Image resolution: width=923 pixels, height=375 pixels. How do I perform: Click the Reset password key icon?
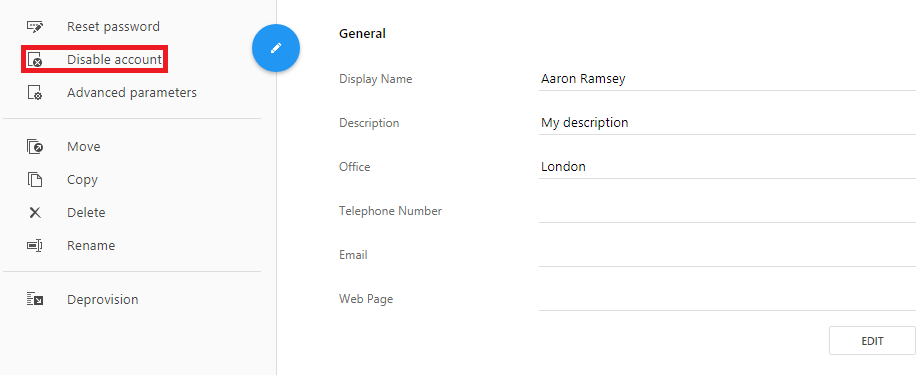(x=35, y=26)
